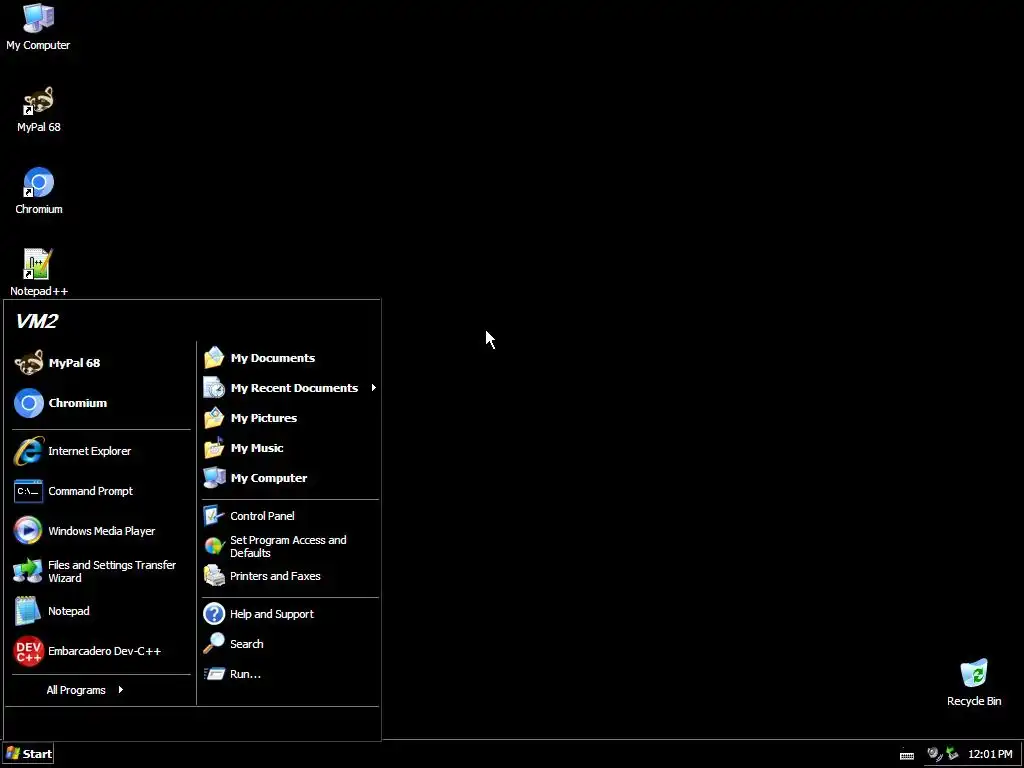Click the VM2 user name header
The height and width of the screenshot is (768, 1024).
click(37, 321)
